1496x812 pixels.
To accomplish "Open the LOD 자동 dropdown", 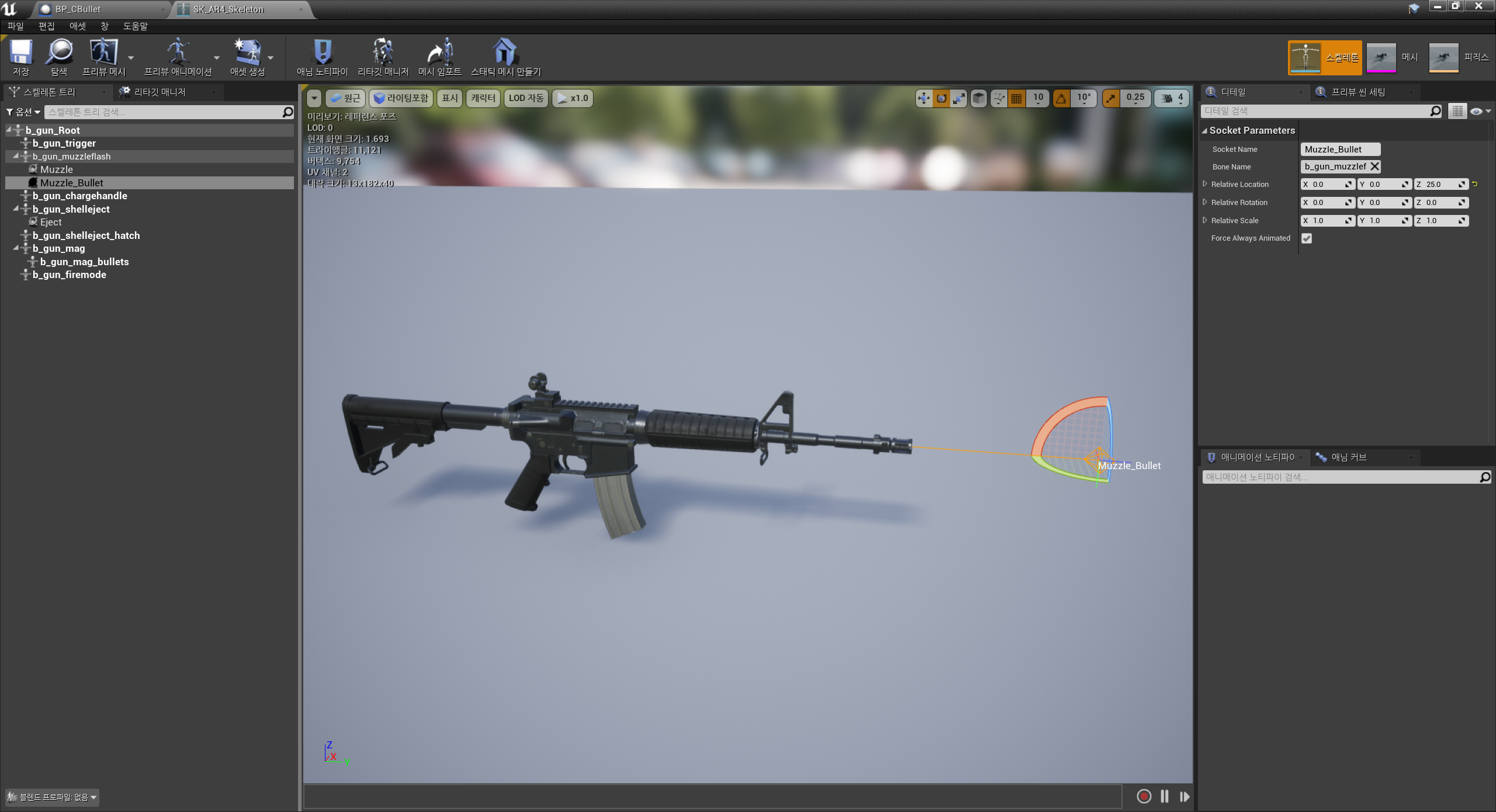I will (525, 98).
